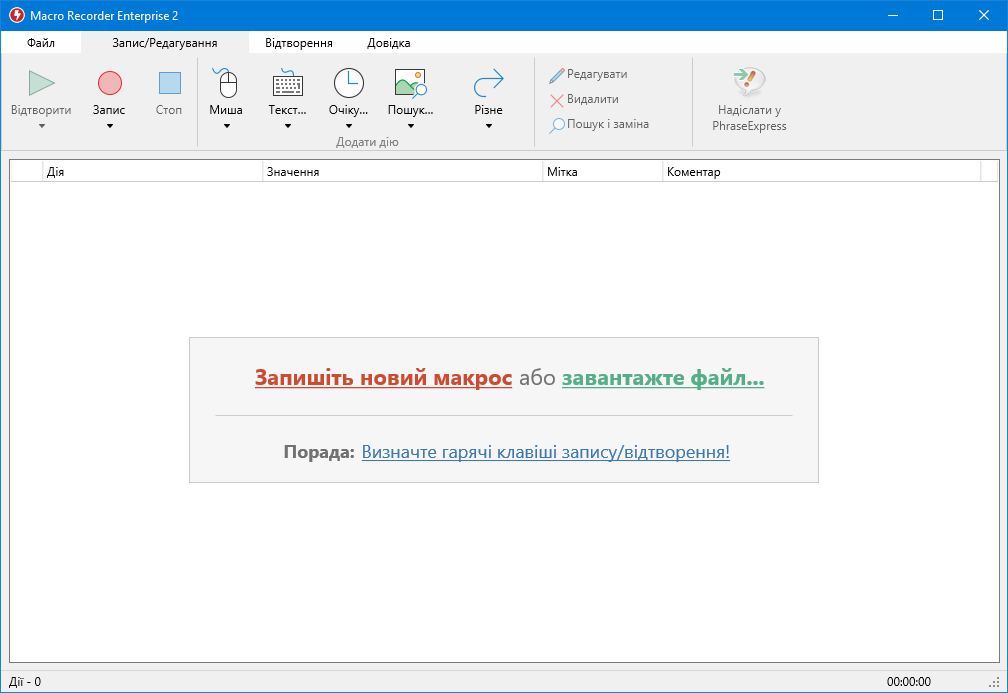Click the blue Стоп square icon
This screenshot has width=1008, height=693.
coord(169,83)
